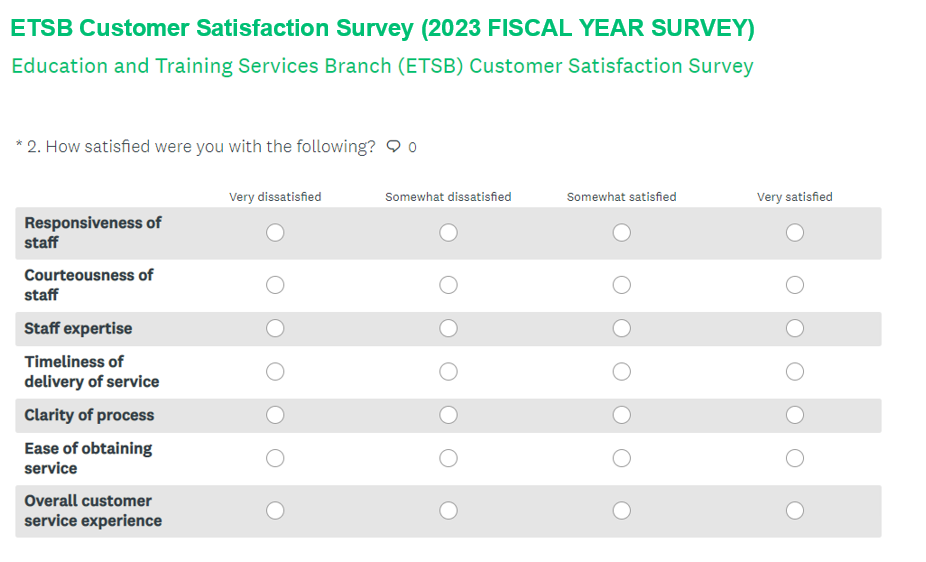
Task: Select Somewhat satisfied for Timeliness of delivery
Action: click(621, 372)
